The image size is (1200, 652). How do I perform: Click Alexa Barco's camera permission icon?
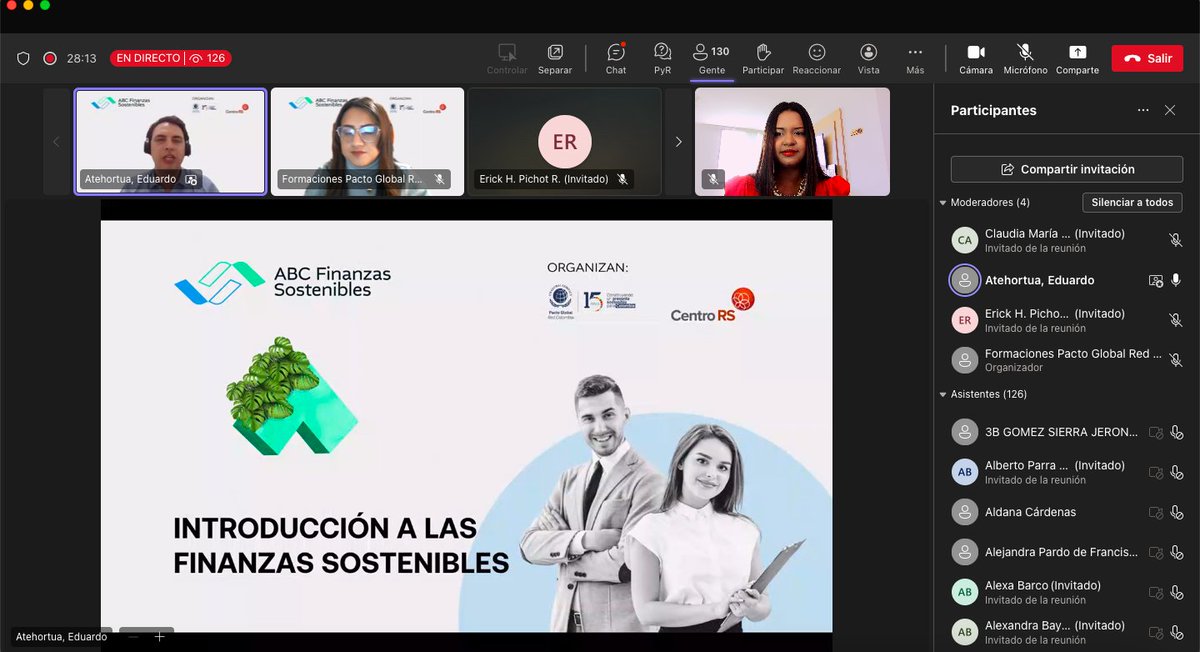point(1156,592)
